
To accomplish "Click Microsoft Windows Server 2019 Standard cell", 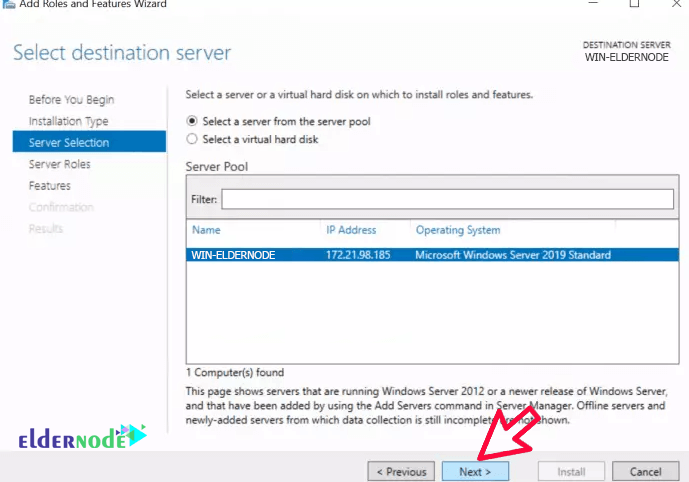I will [x=513, y=255].
